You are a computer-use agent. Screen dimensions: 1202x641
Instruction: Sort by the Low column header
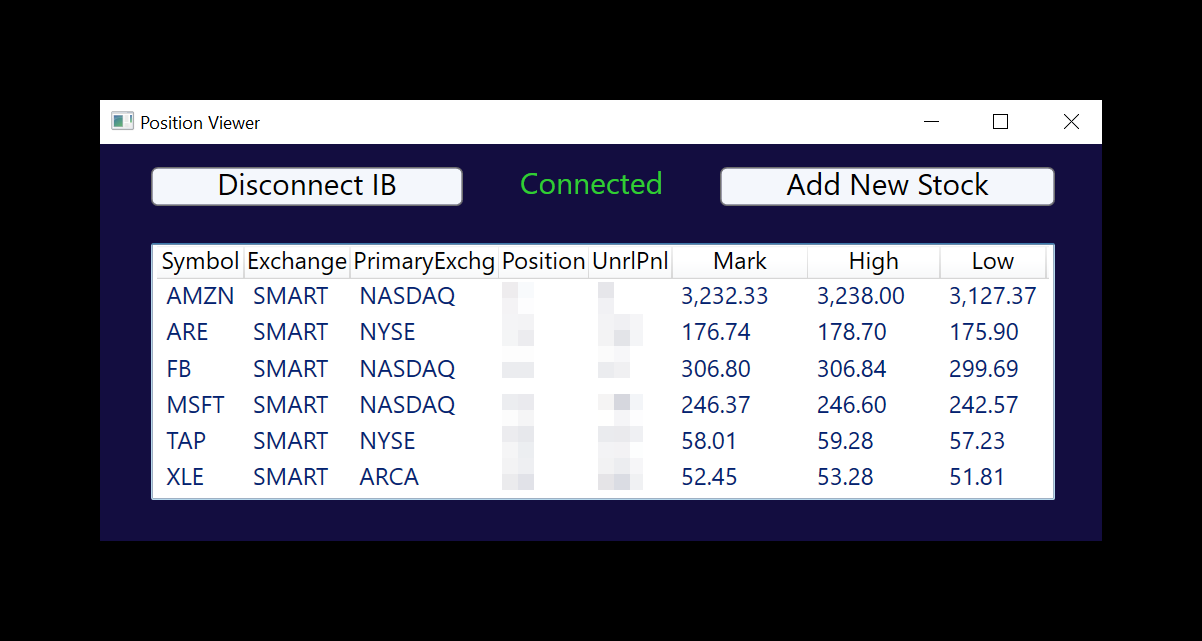(993, 262)
